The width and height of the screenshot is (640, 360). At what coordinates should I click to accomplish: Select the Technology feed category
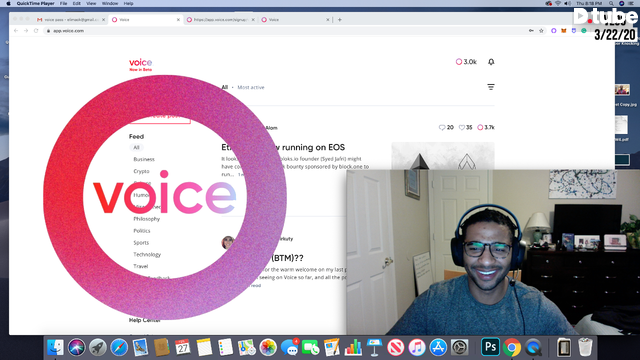pyautogui.click(x=147, y=254)
